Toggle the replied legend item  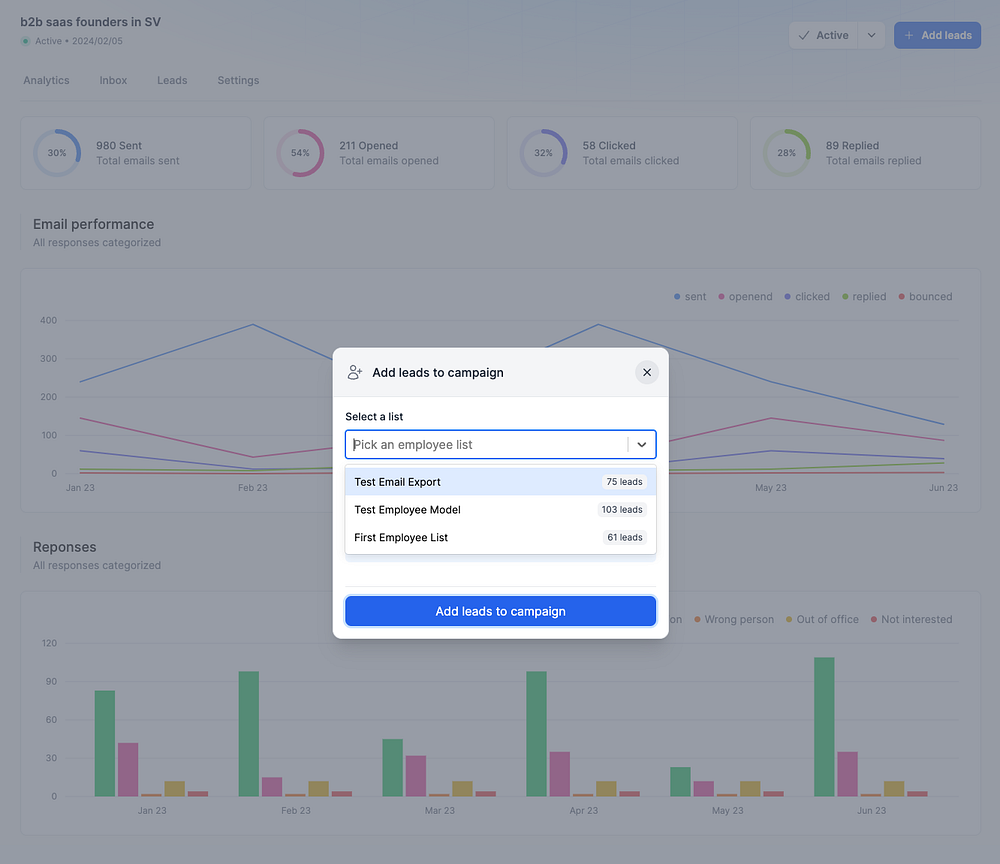click(x=864, y=297)
